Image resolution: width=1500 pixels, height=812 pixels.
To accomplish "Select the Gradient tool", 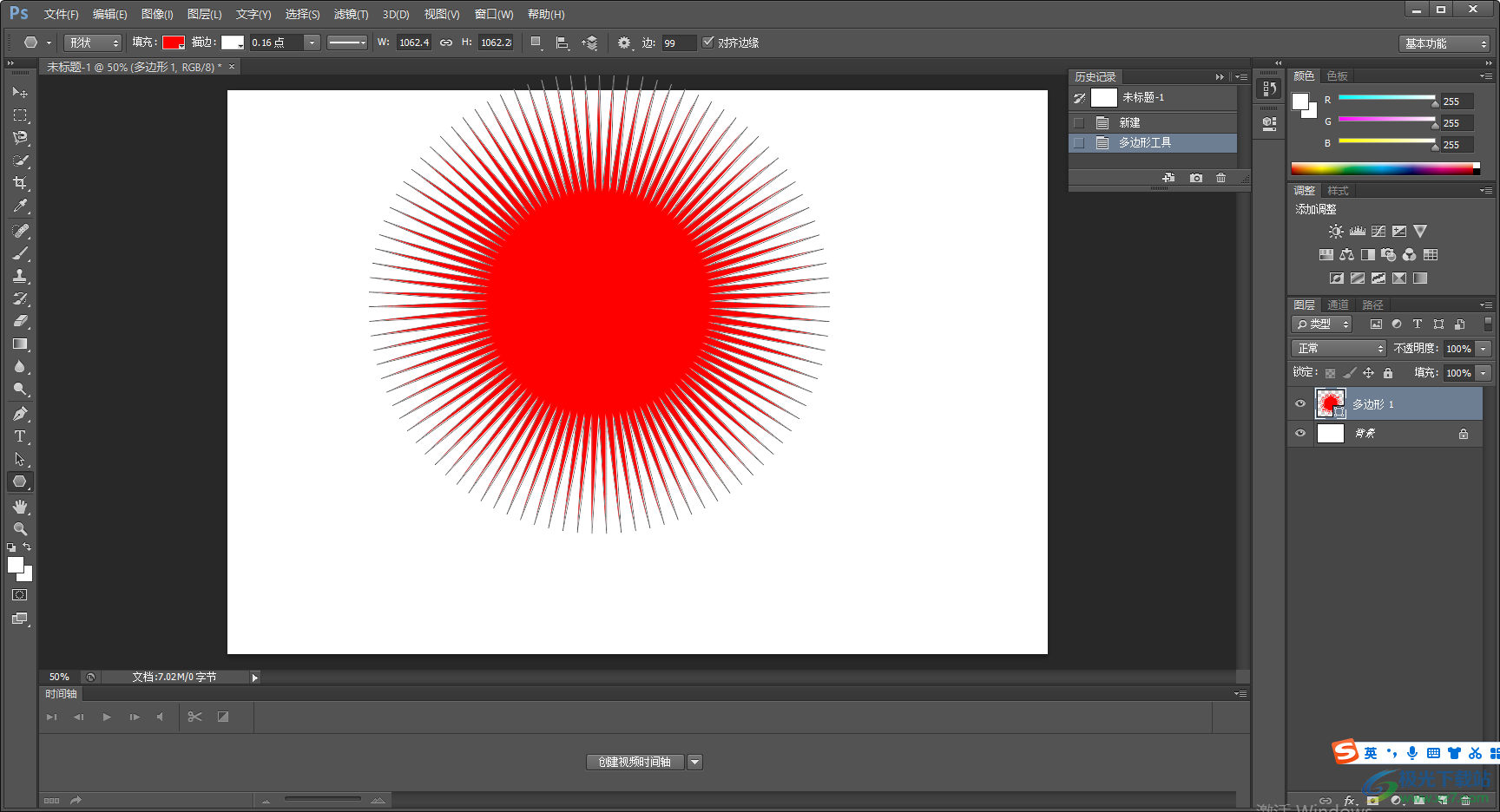I will point(20,344).
